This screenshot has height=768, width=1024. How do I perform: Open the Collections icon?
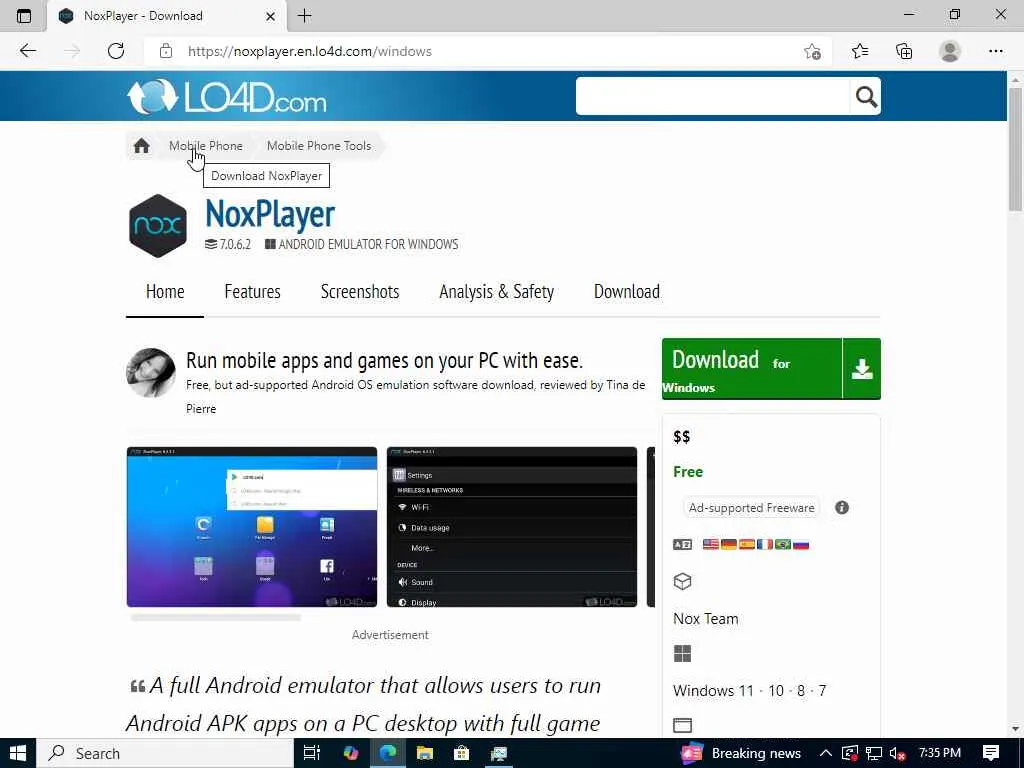click(x=904, y=51)
